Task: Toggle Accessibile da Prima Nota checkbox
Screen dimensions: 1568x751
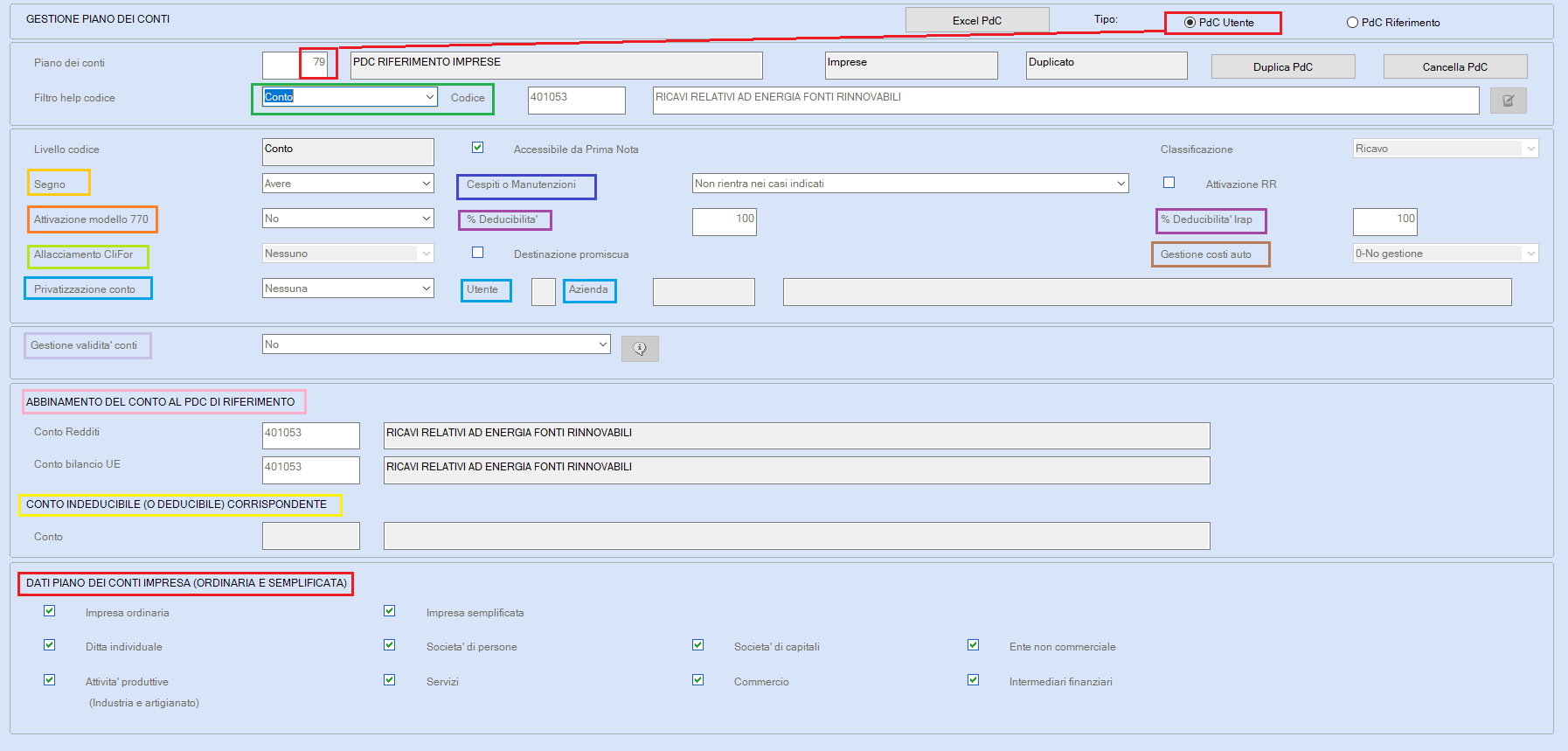Action: point(477,148)
